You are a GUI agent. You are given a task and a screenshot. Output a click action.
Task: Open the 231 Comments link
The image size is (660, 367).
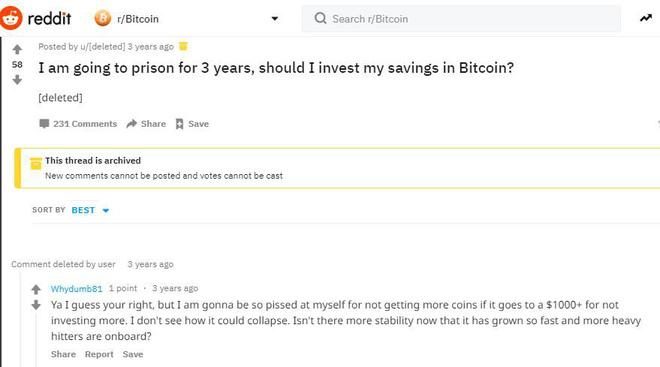[78, 124]
